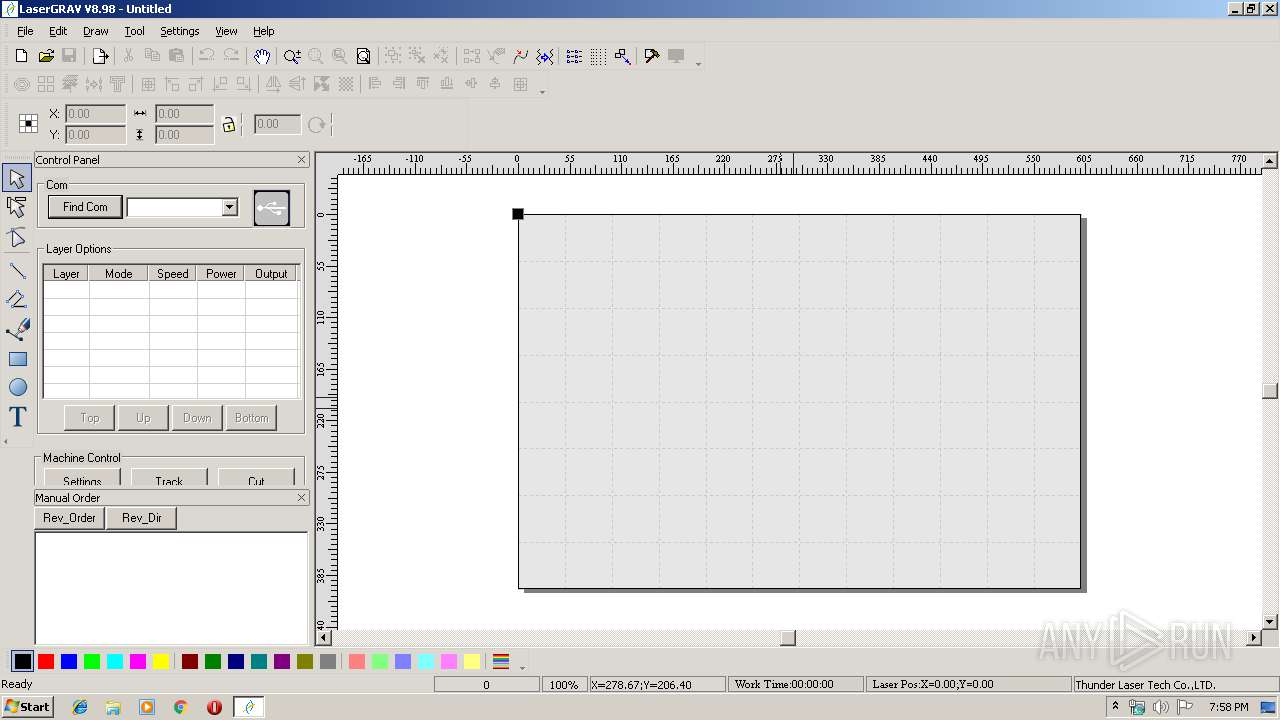Viewport: 1280px width, 720px height.
Task: Select the Line drawing tool
Action: [x=17, y=270]
